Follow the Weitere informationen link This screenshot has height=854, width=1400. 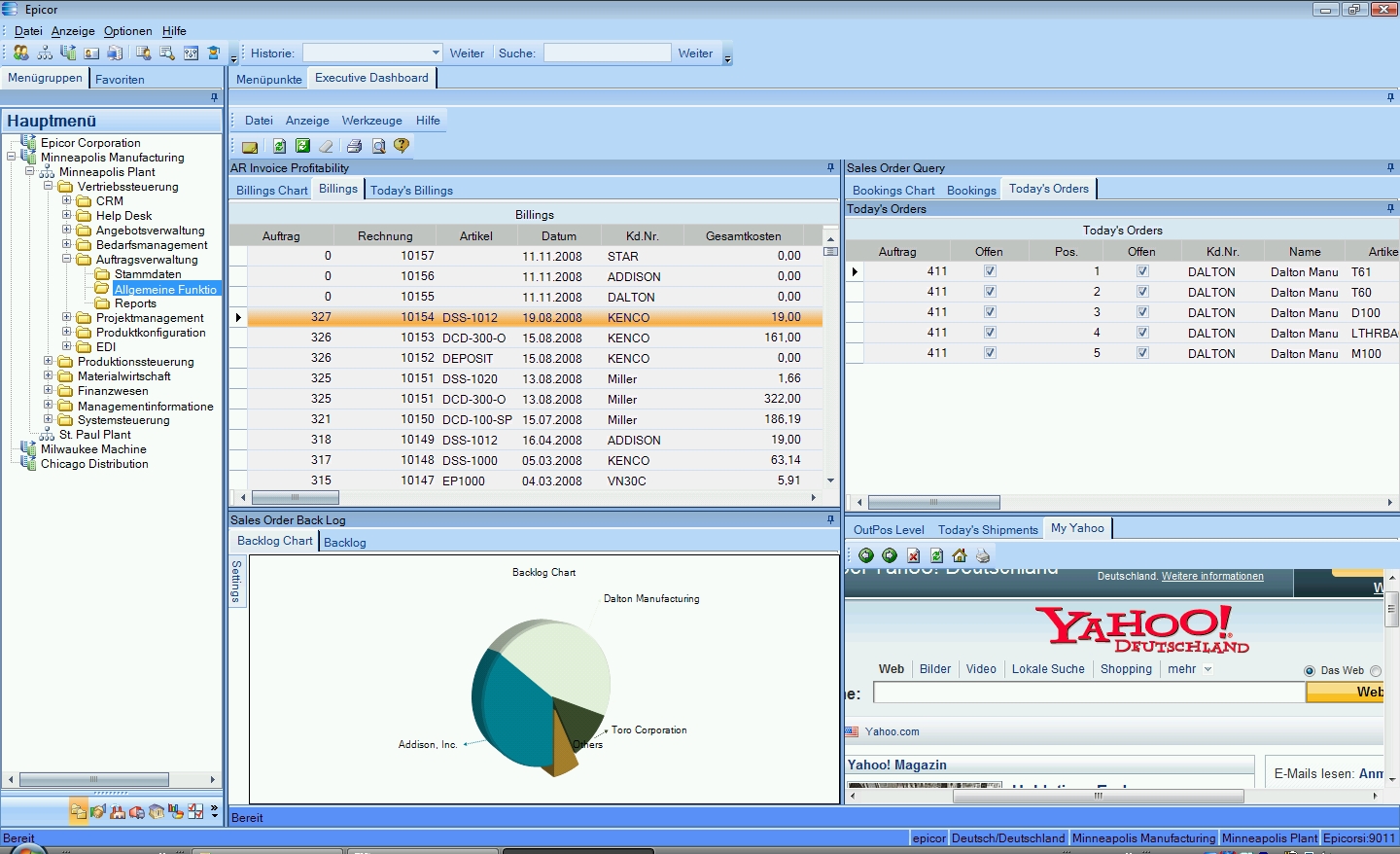1212,577
